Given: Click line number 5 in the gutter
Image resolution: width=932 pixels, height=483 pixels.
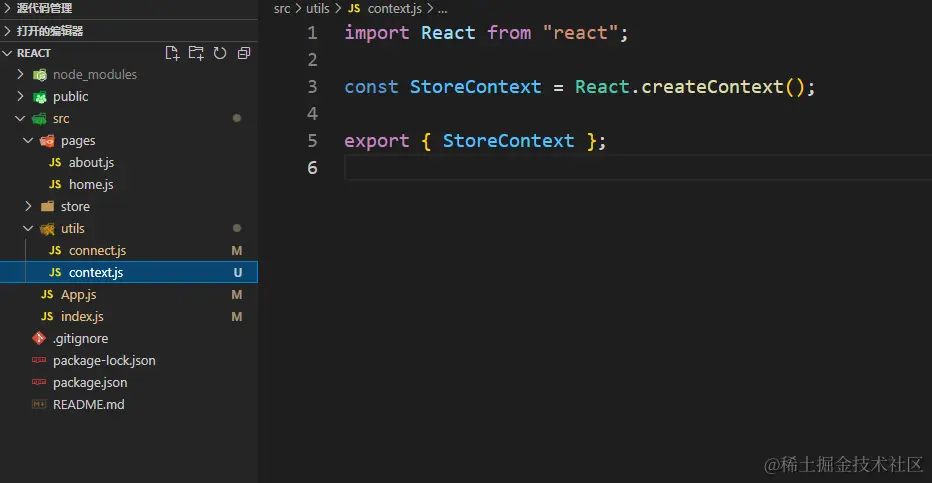Looking at the screenshot, I should click(312, 141).
